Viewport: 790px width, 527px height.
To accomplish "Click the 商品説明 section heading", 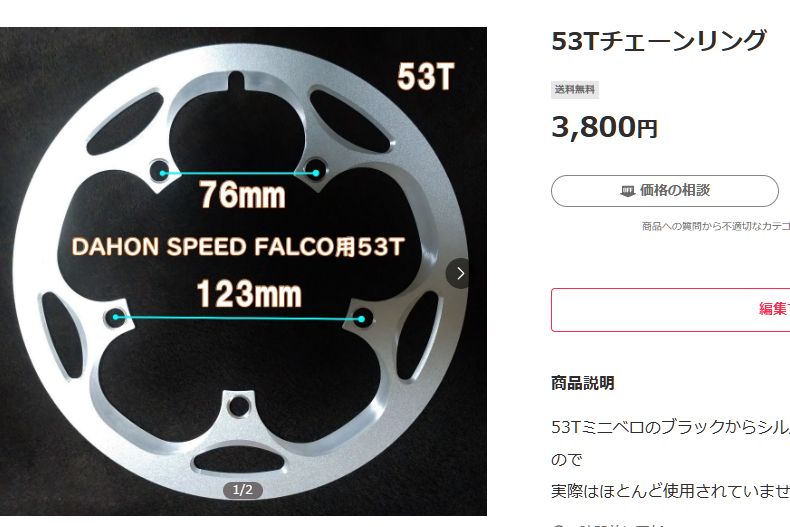I will 582,383.
